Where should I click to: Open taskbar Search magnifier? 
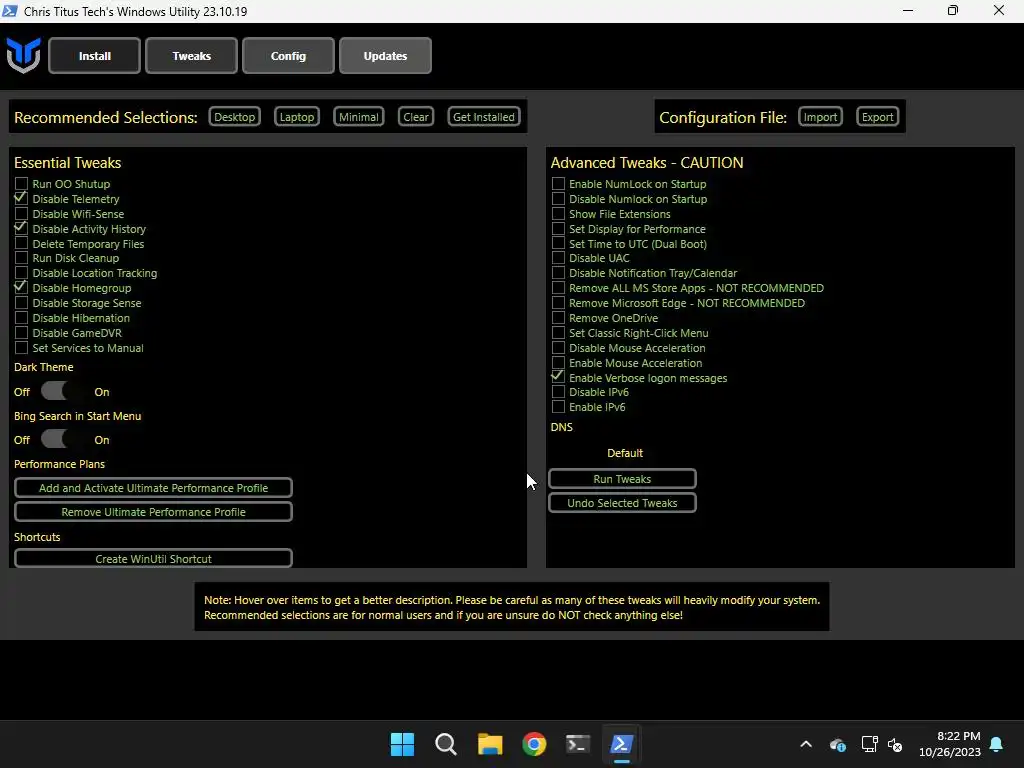click(x=446, y=744)
